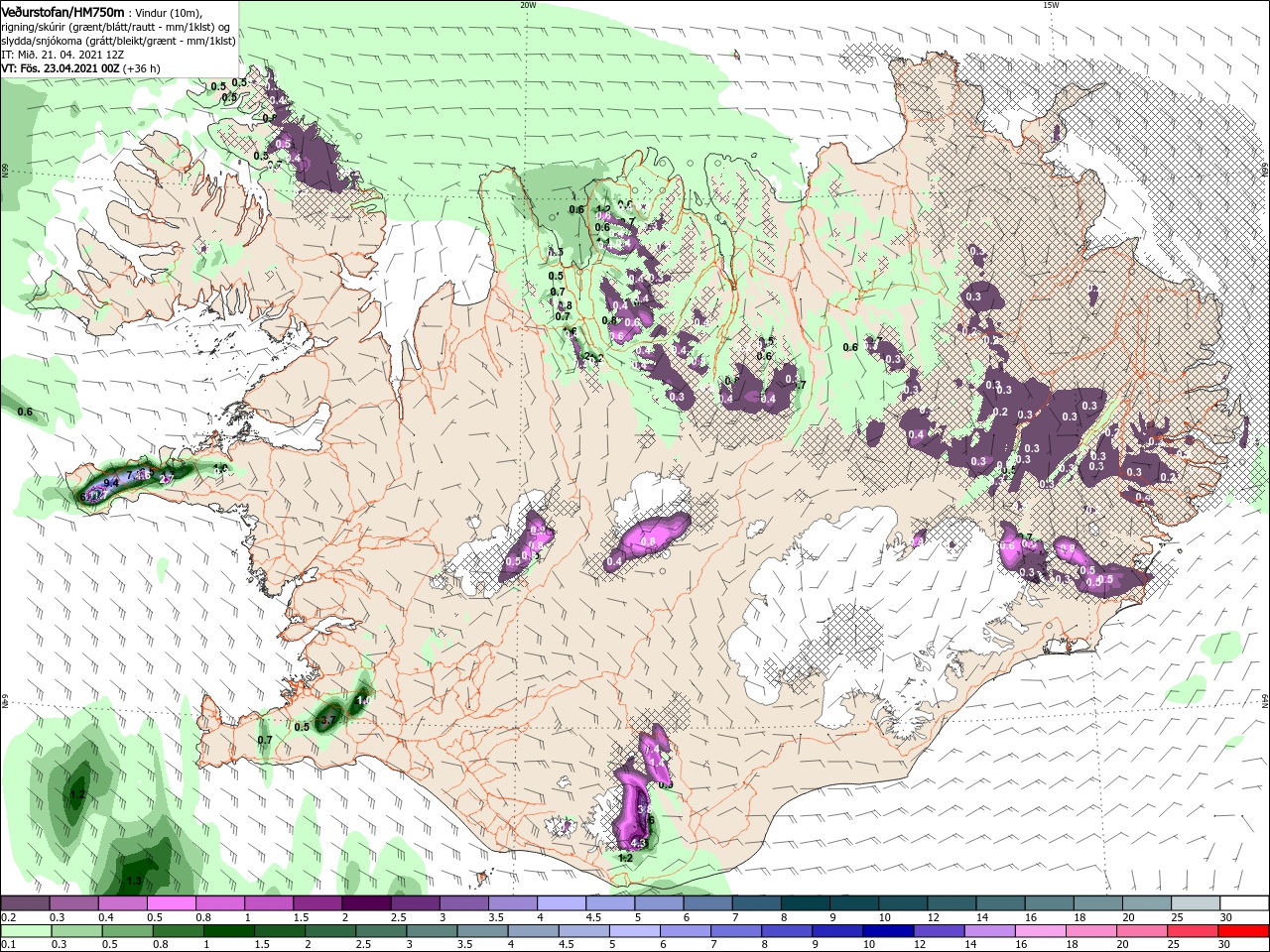Select the pale gray 25–30 snow scale swatch
This screenshot has width=1270, height=952.
(1195, 903)
